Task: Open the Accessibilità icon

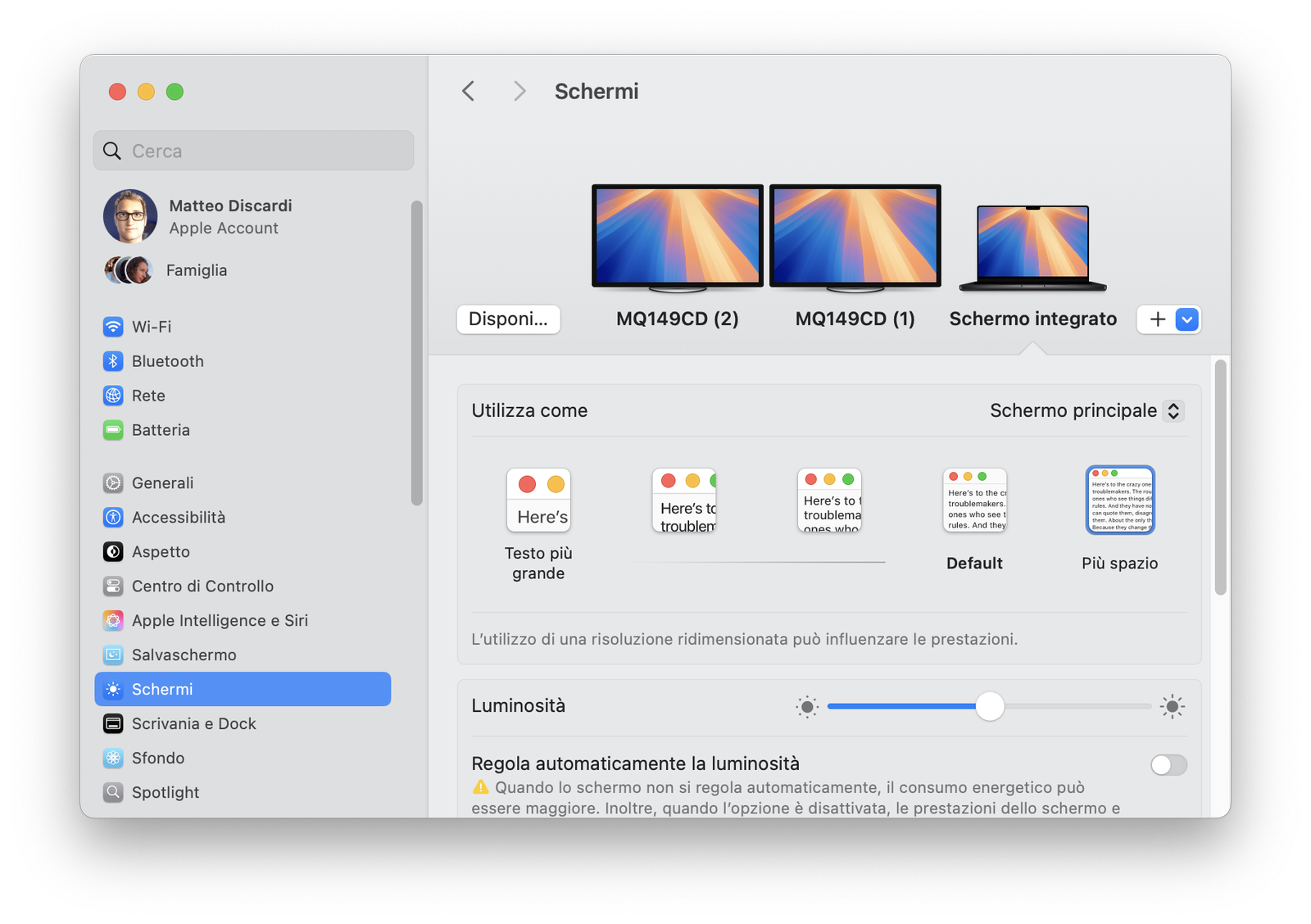Action: [113, 518]
